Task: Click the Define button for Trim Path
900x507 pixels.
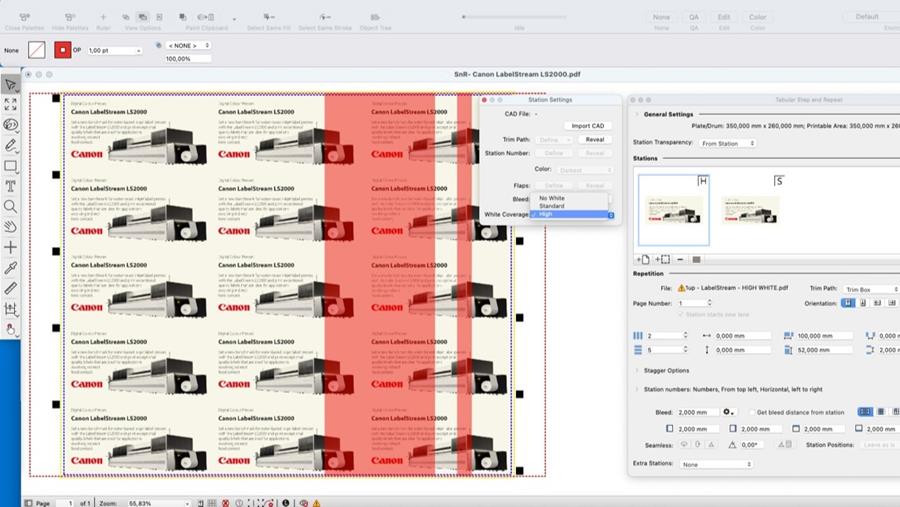Action: click(x=553, y=140)
